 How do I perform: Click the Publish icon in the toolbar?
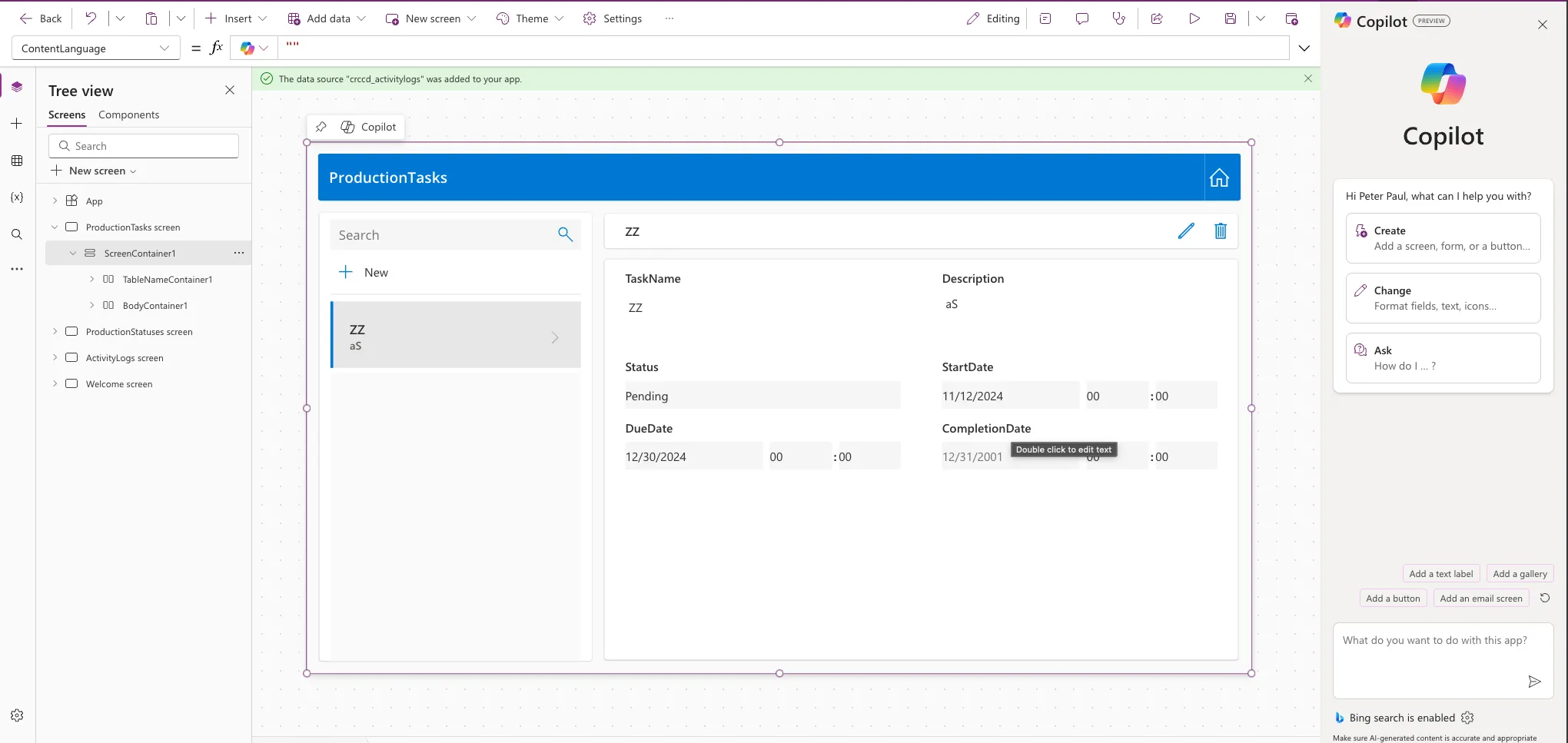click(x=1291, y=18)
